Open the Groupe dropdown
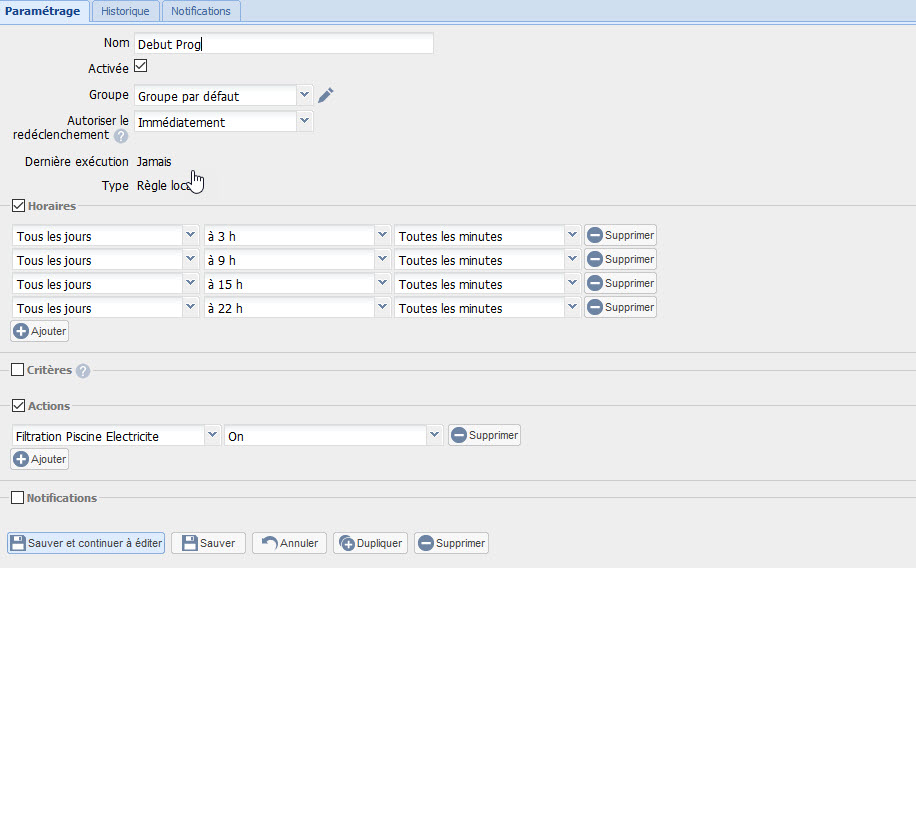The height and width of the screenshot is (820, 916). pyautogui.click(x=304, y=96)
